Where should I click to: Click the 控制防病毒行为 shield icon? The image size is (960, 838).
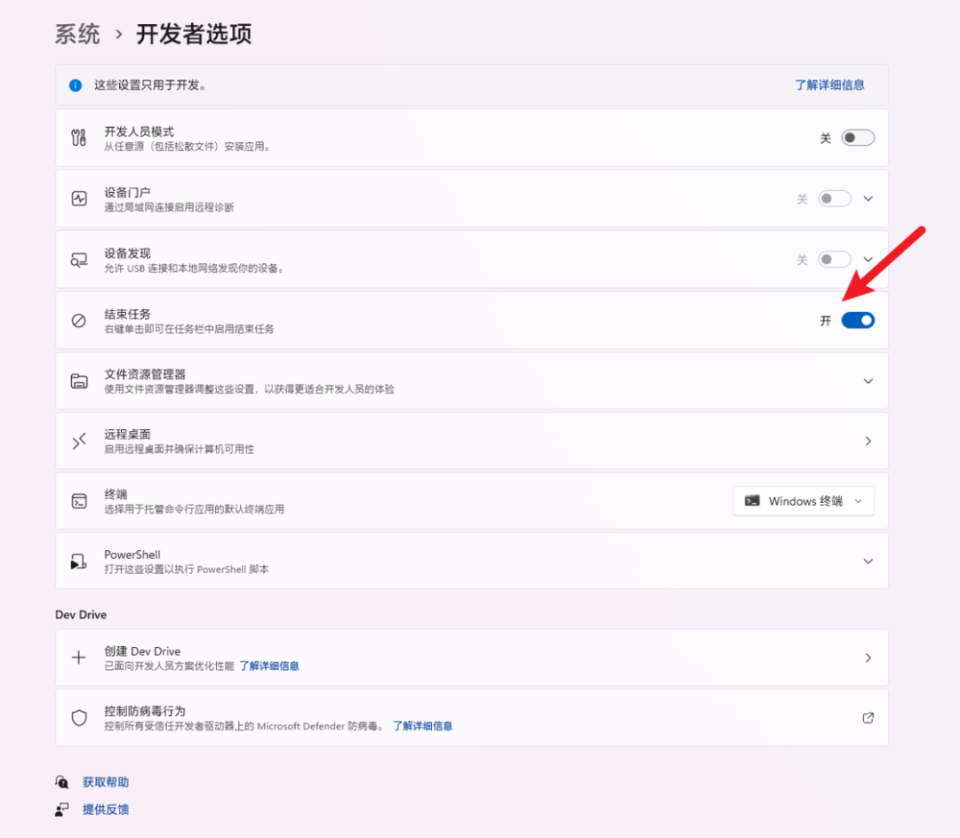tap(79, 717)
